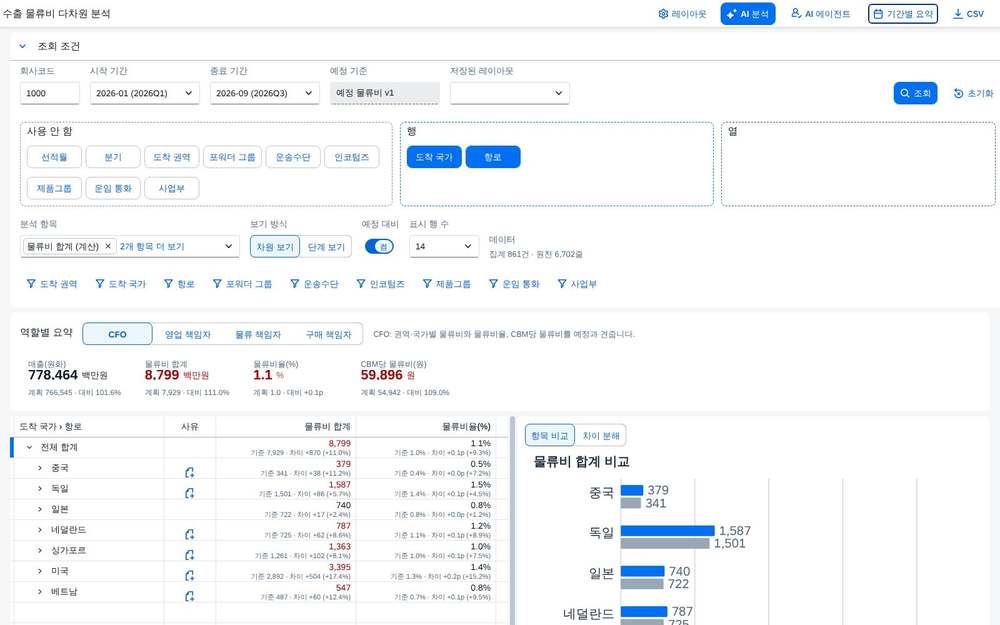Open the 사유 icon for 중국
Viewport: 1000px width, 625px height.
[189, 473]
